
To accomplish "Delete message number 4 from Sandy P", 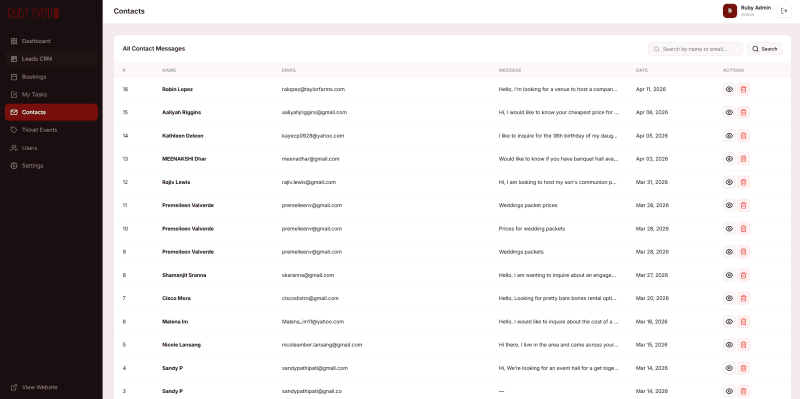I will click(743, 368).
